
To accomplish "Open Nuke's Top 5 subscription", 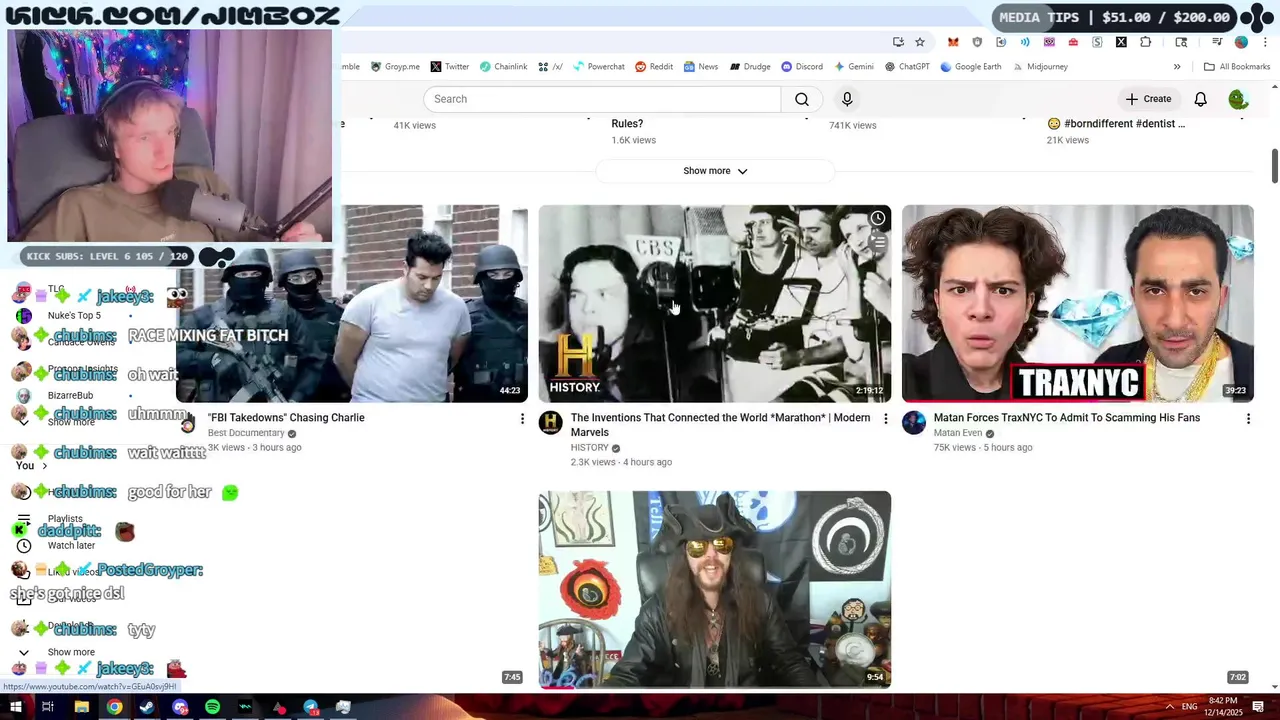I will [74, 316].
